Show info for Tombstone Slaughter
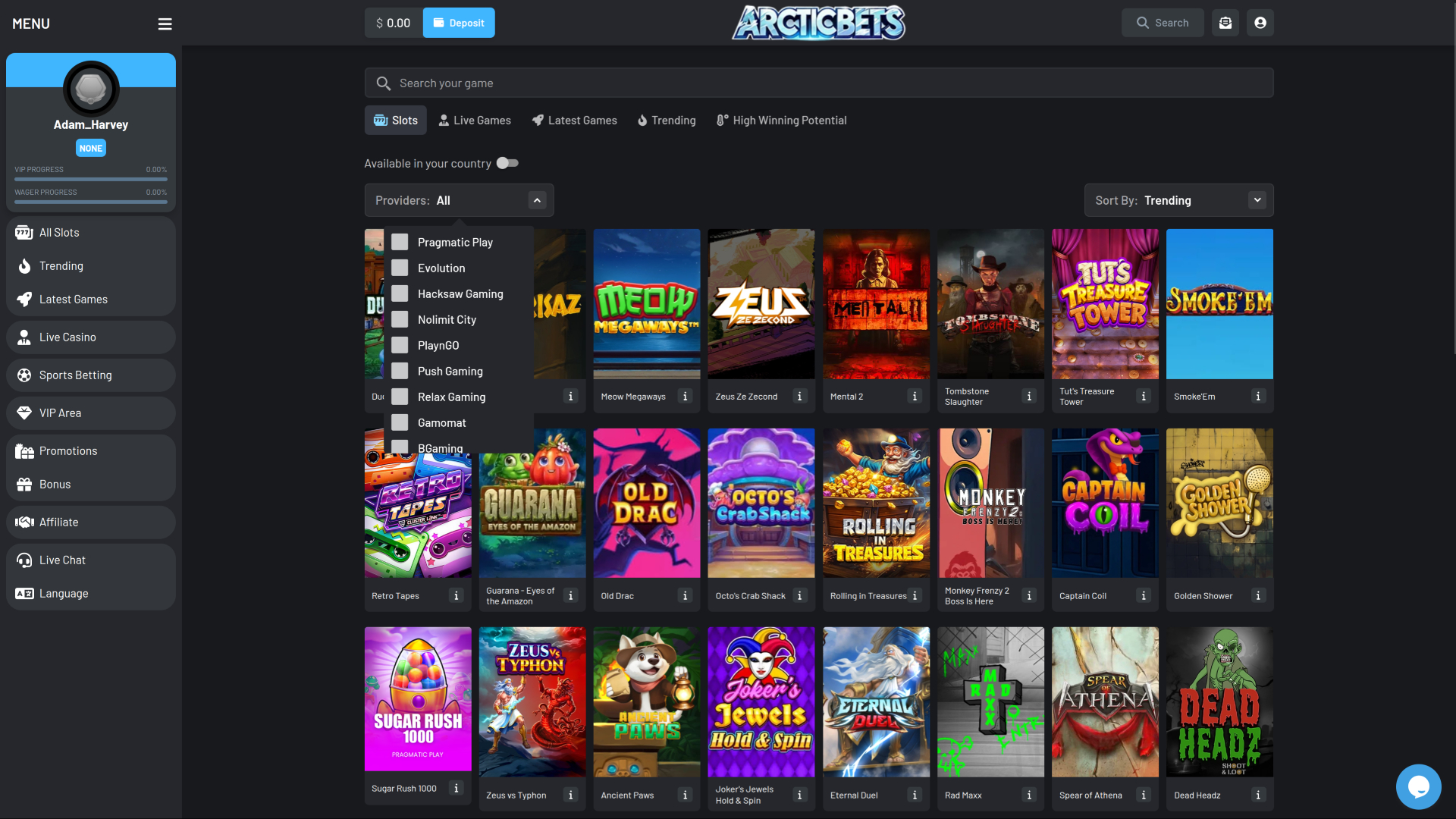The height and width of the screenshot is (819, 1456). 1029,397
